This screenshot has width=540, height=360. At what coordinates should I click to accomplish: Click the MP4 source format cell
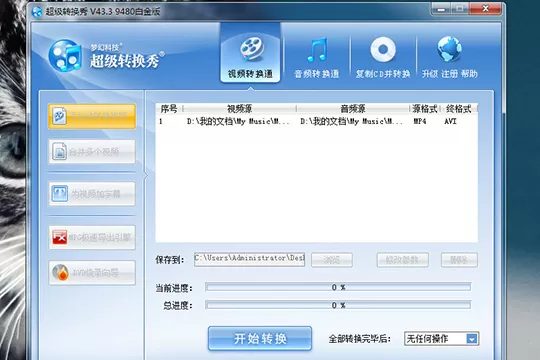click(x=420, y=121)
